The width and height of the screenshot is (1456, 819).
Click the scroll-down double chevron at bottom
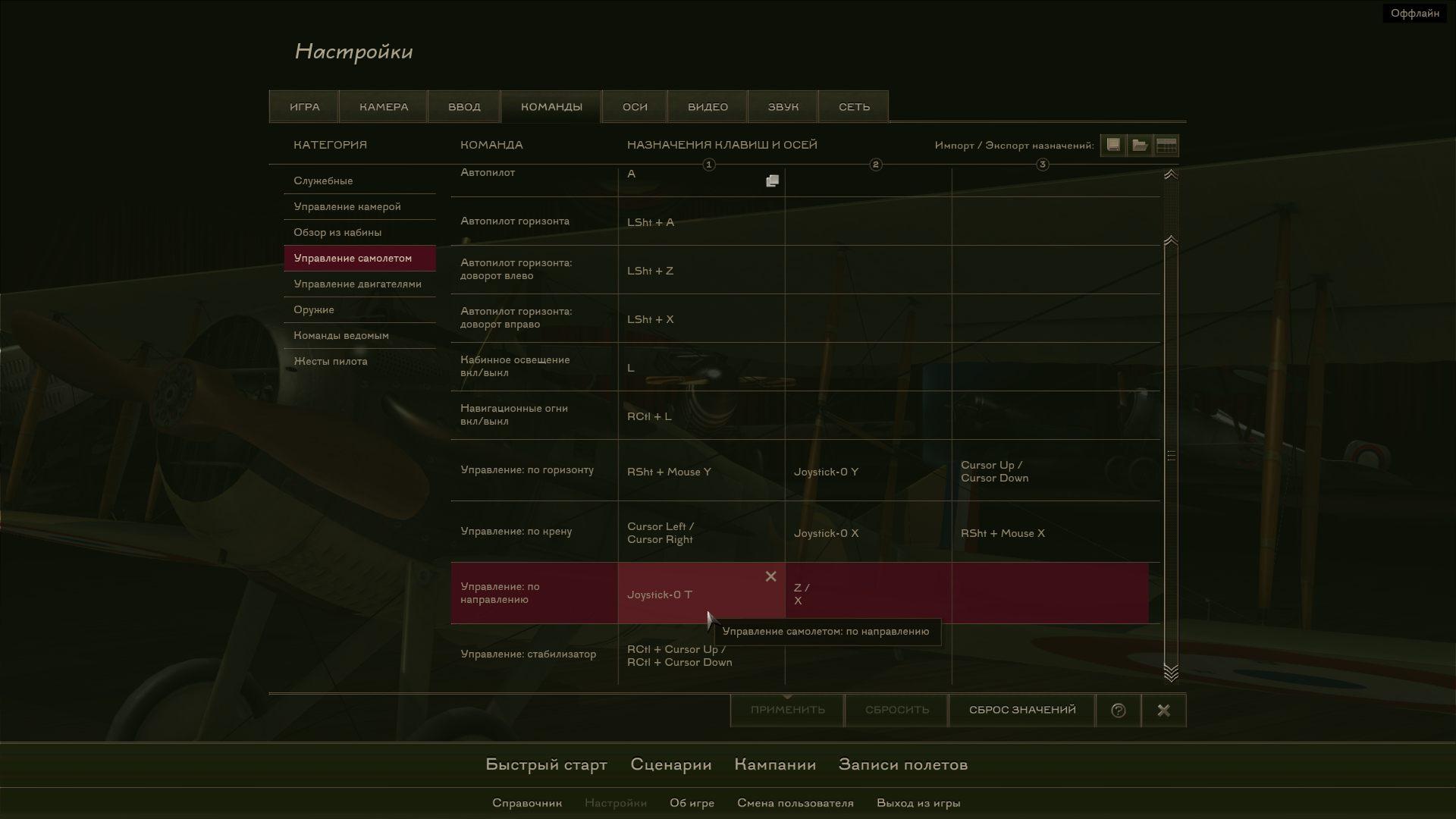coord(1171,673)
